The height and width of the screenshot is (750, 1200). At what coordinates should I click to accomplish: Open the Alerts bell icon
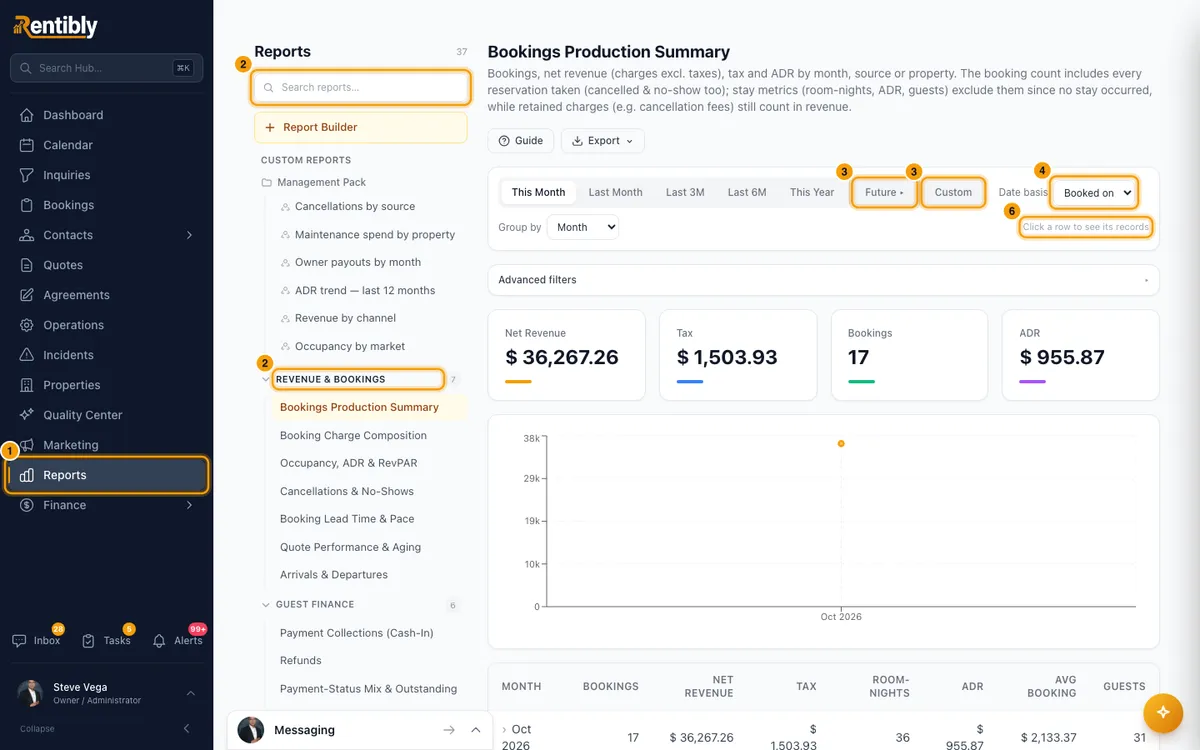[x=159, y=641]
